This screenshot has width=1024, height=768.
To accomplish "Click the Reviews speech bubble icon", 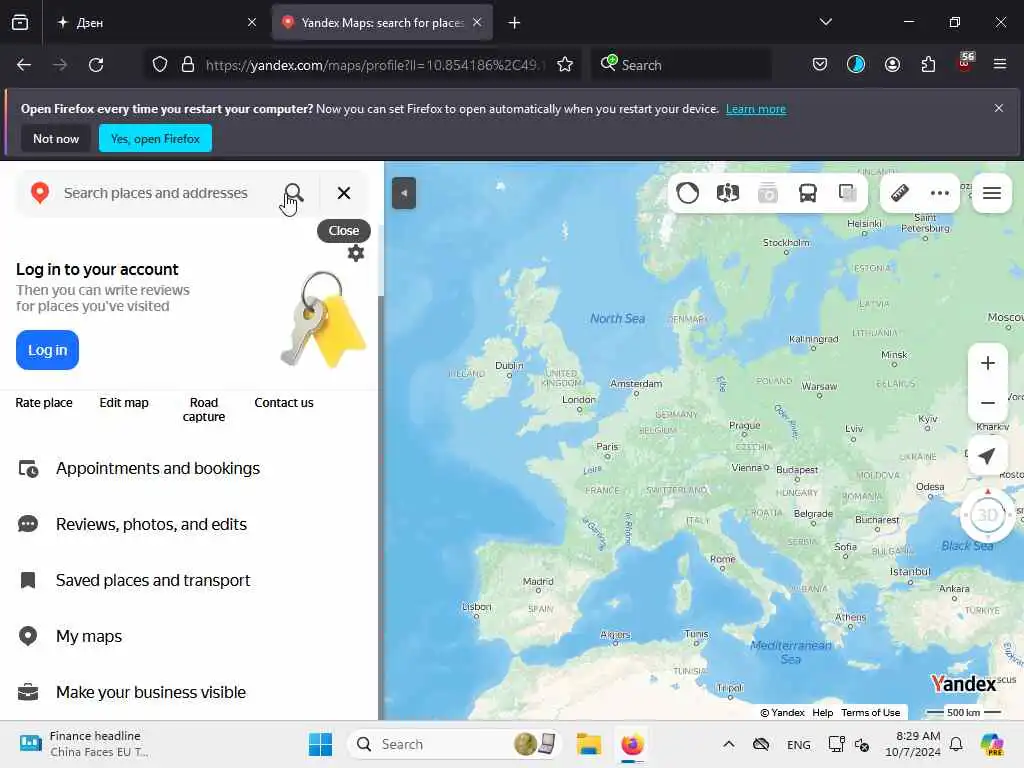I will 28,524.
